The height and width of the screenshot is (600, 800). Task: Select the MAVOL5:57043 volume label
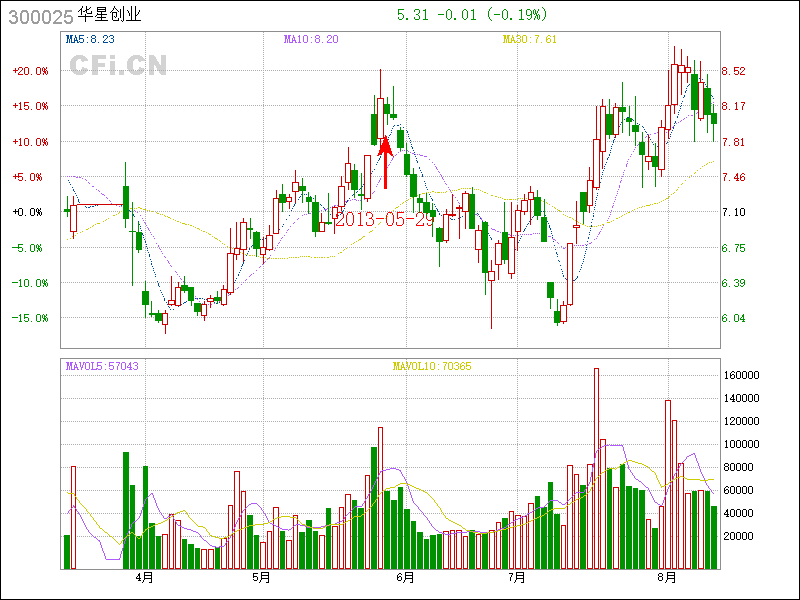coord(102,366)
